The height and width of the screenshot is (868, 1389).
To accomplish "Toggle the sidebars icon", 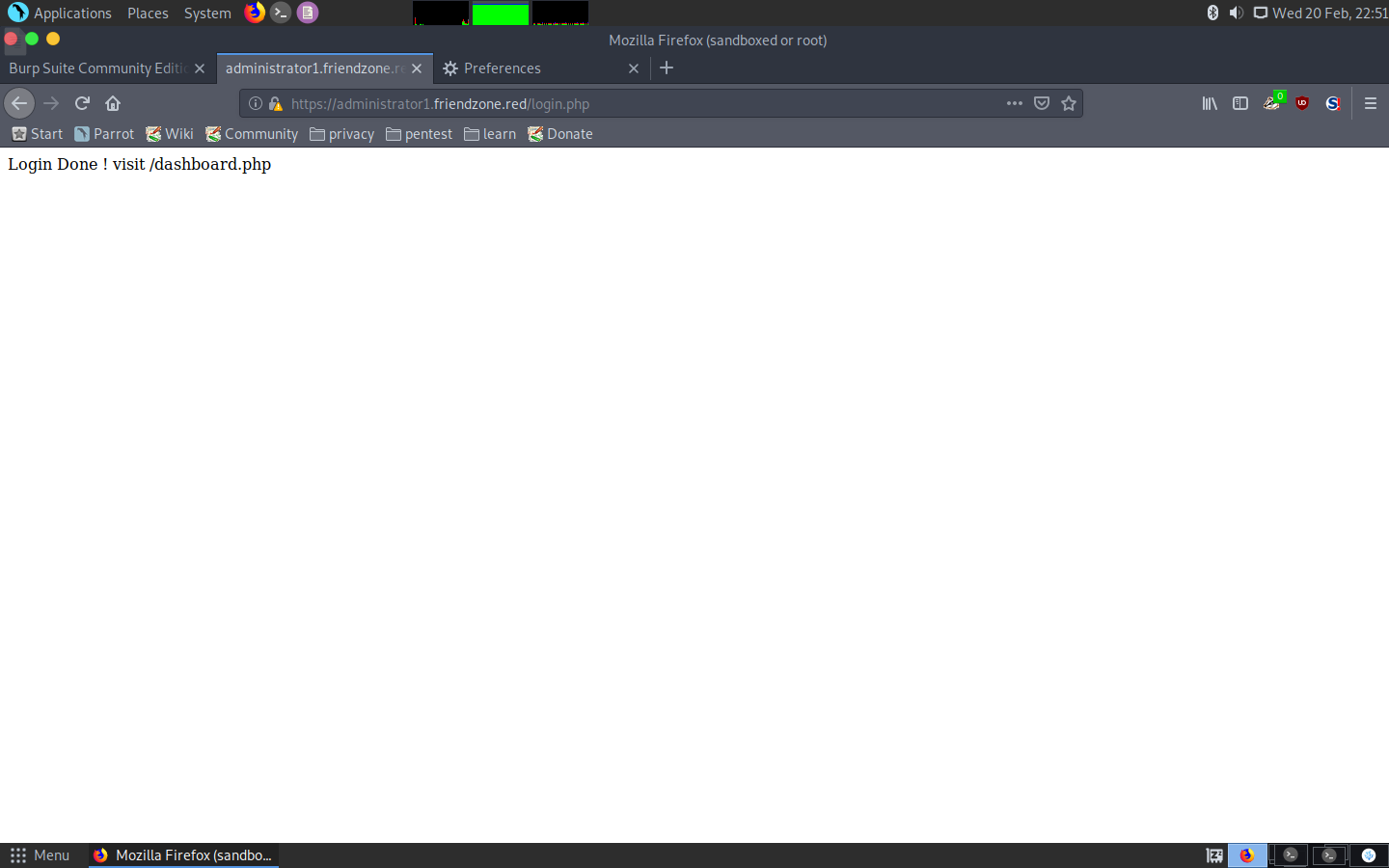I will (1240, 103).
